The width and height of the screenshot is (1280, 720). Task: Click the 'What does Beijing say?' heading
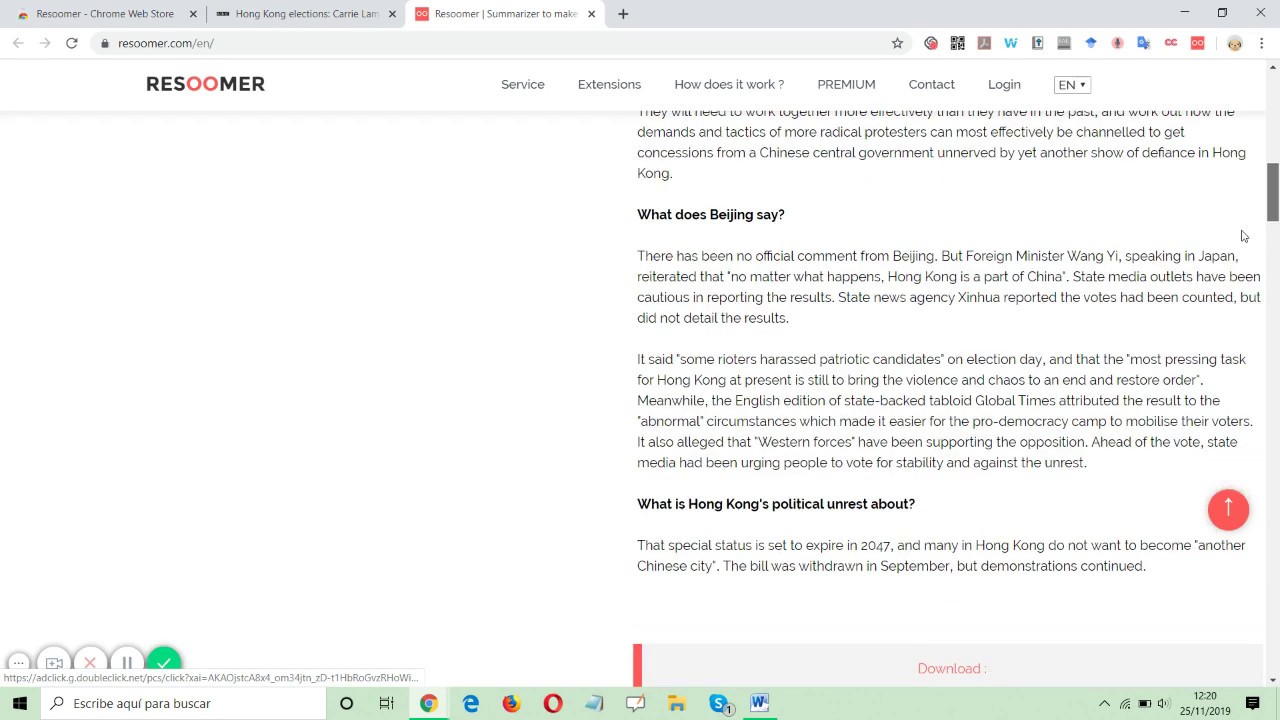point(711,214)
